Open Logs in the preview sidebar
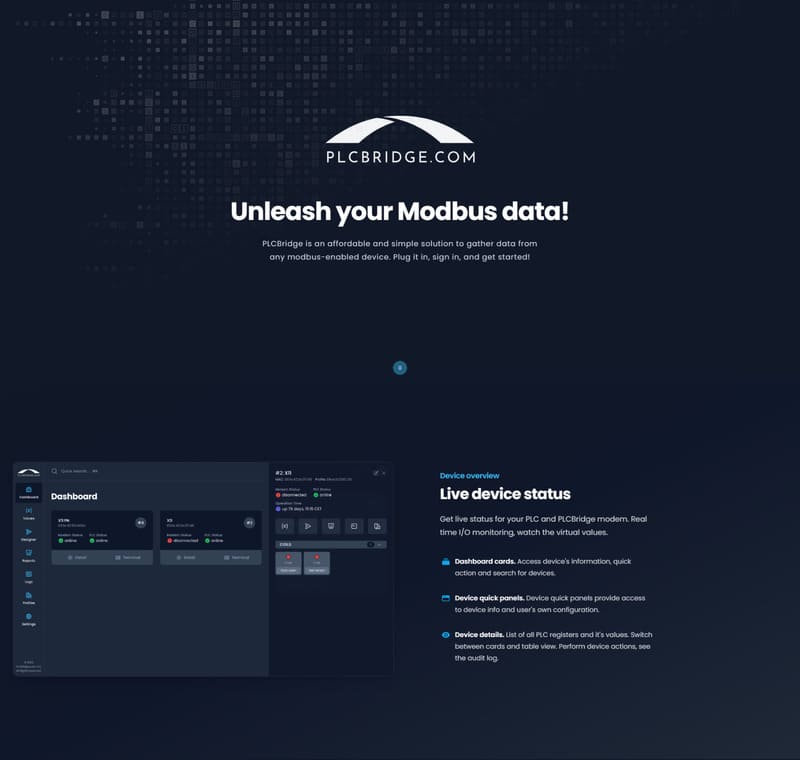Image resolution: width=800 pixels, height=760 pixels. pos(29,577)
